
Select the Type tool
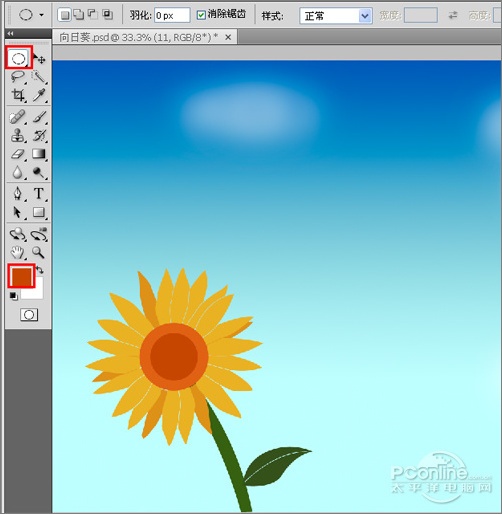(x=39, y=193)
